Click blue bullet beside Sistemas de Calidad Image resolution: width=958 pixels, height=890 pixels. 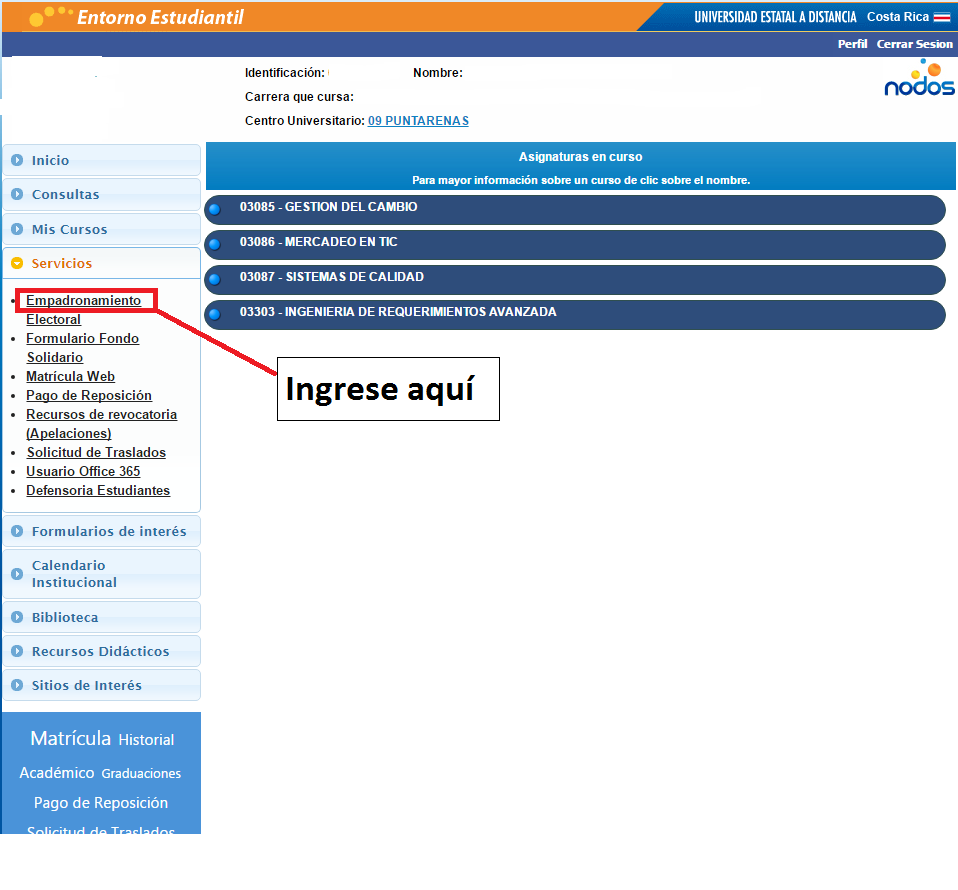(x=214, y=279)
